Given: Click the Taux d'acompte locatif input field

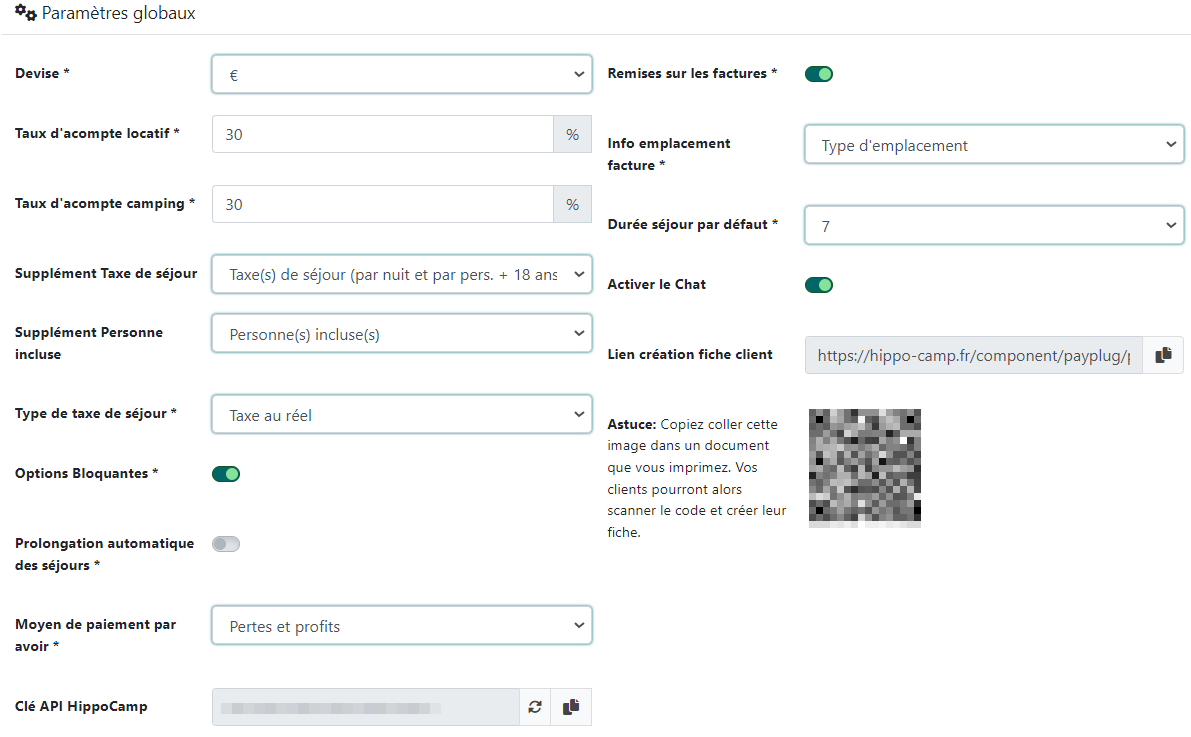Looking at the screenshot, I should (382, 134).
